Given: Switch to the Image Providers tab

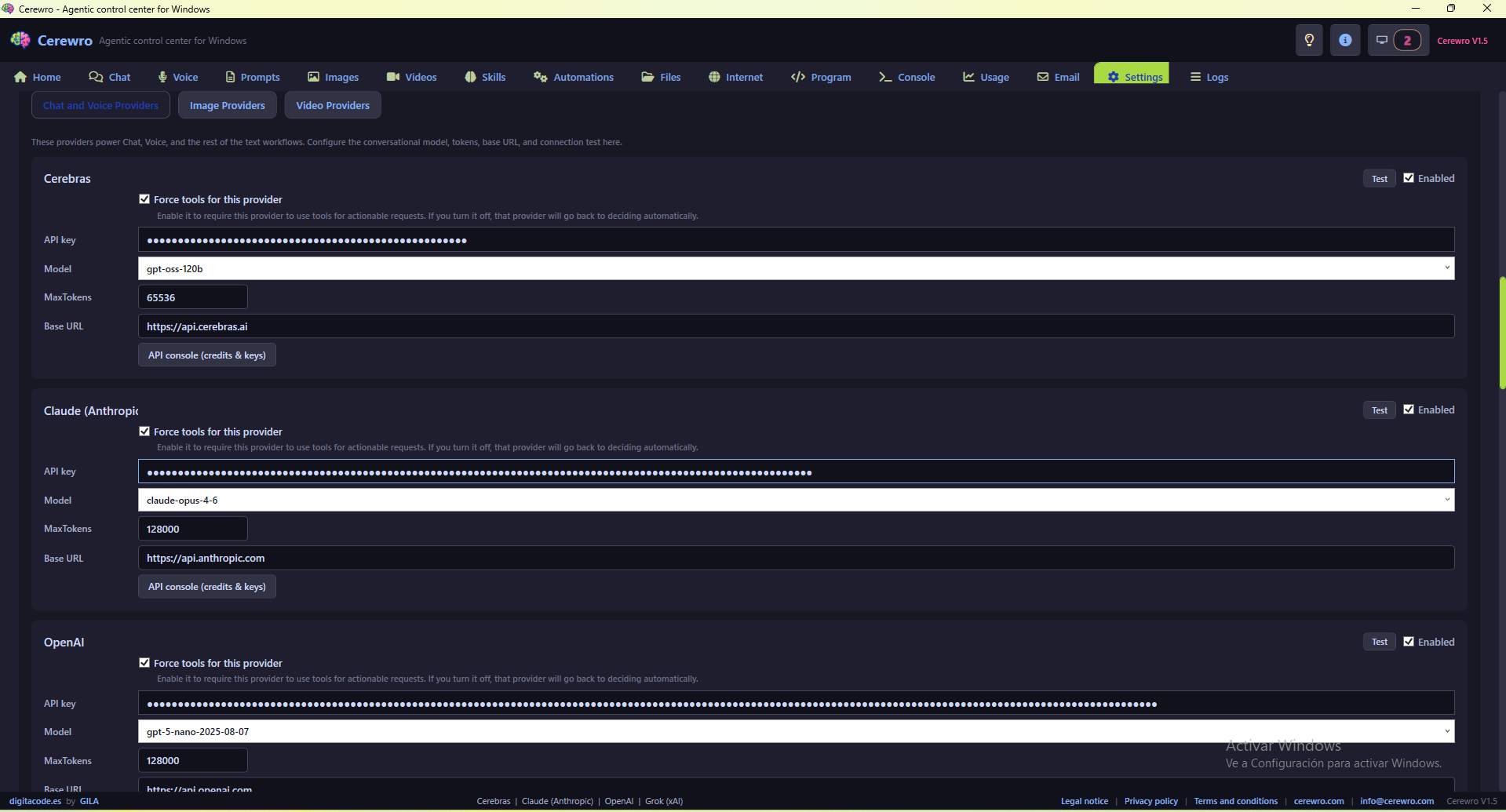Looking at the screenshot, I should 228,105.
